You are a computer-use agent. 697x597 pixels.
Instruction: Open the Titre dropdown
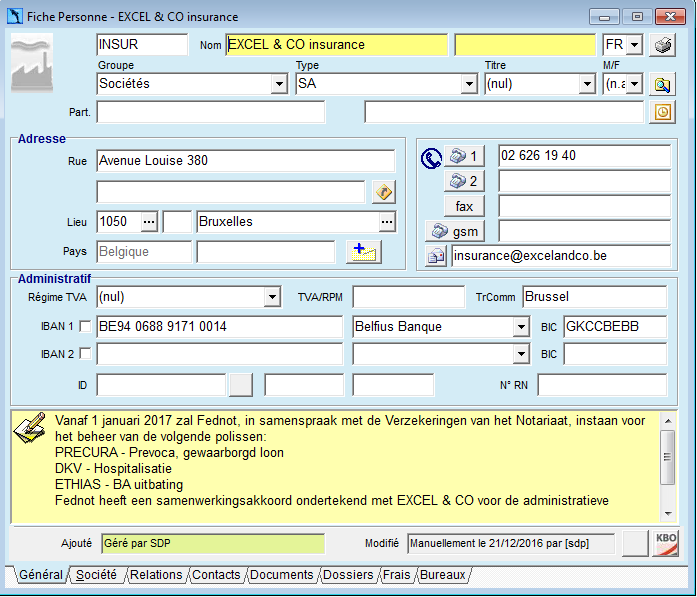pos(587,84)
